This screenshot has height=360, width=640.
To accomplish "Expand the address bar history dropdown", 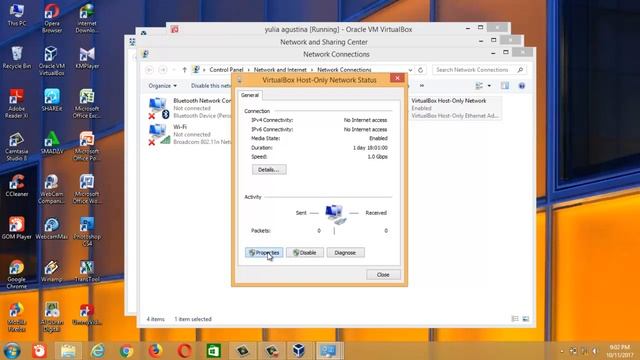I will pos(411,70).
